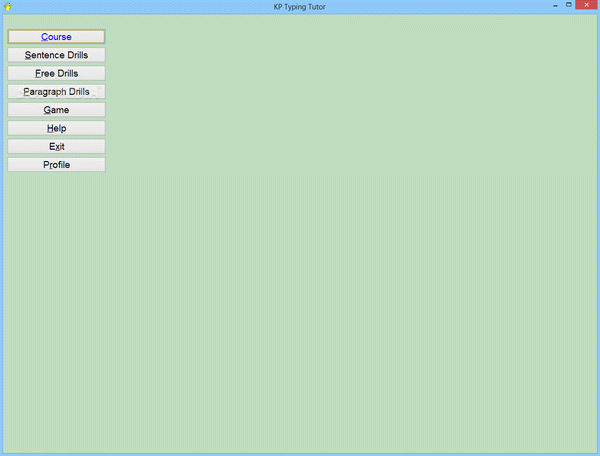Open Free Drills

pyautogui.click(x=56, y=73)
